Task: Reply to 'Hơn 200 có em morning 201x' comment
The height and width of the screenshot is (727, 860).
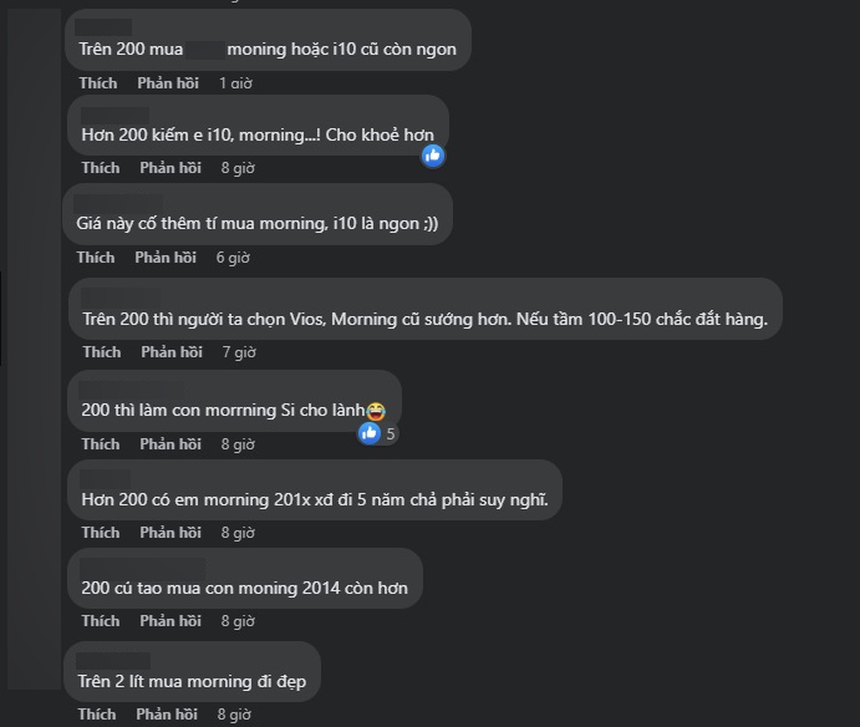Action: pos(170,533)
